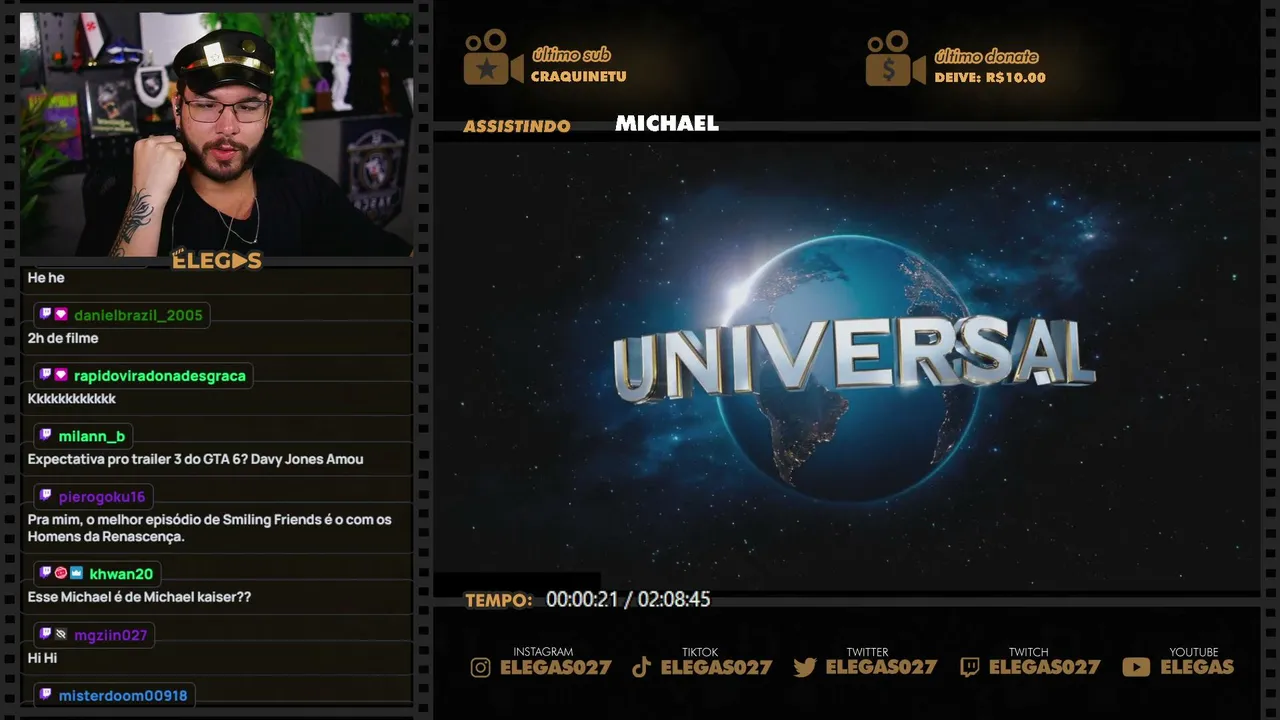Select chat username mgziin027
1280x720 pixels.
point(111,635)
